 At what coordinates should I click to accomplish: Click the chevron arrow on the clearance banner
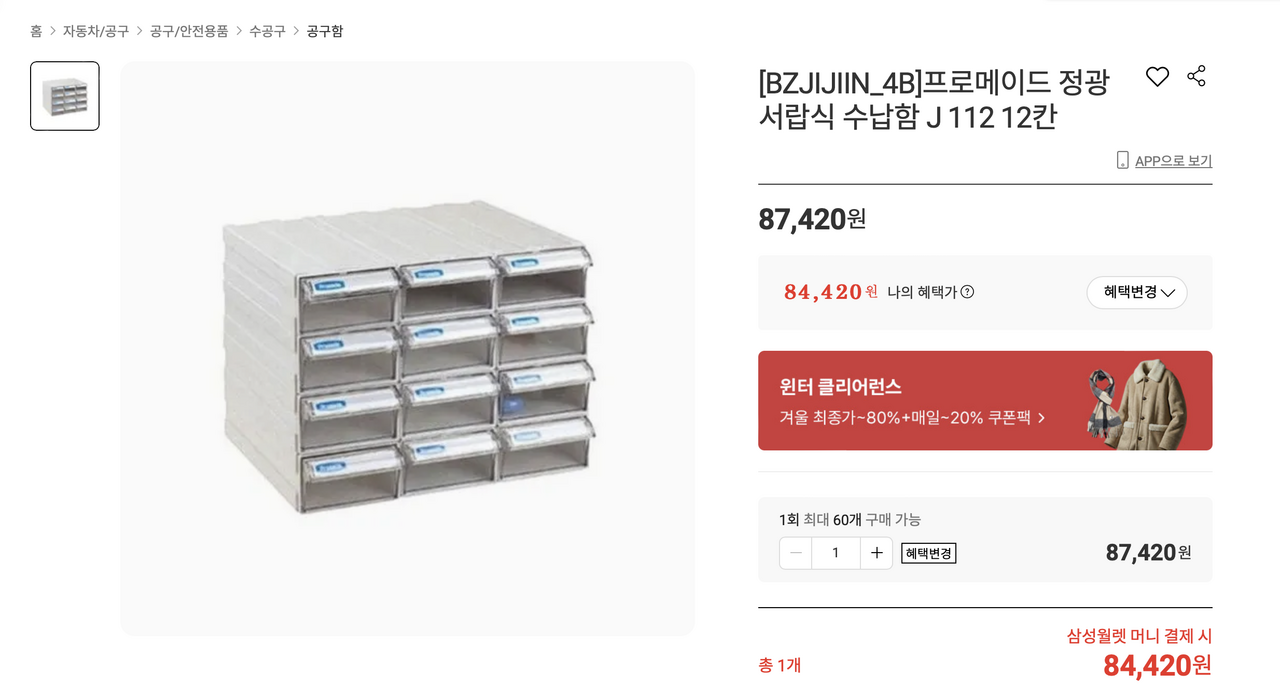pyautogui.click(x=1041, y=418)
